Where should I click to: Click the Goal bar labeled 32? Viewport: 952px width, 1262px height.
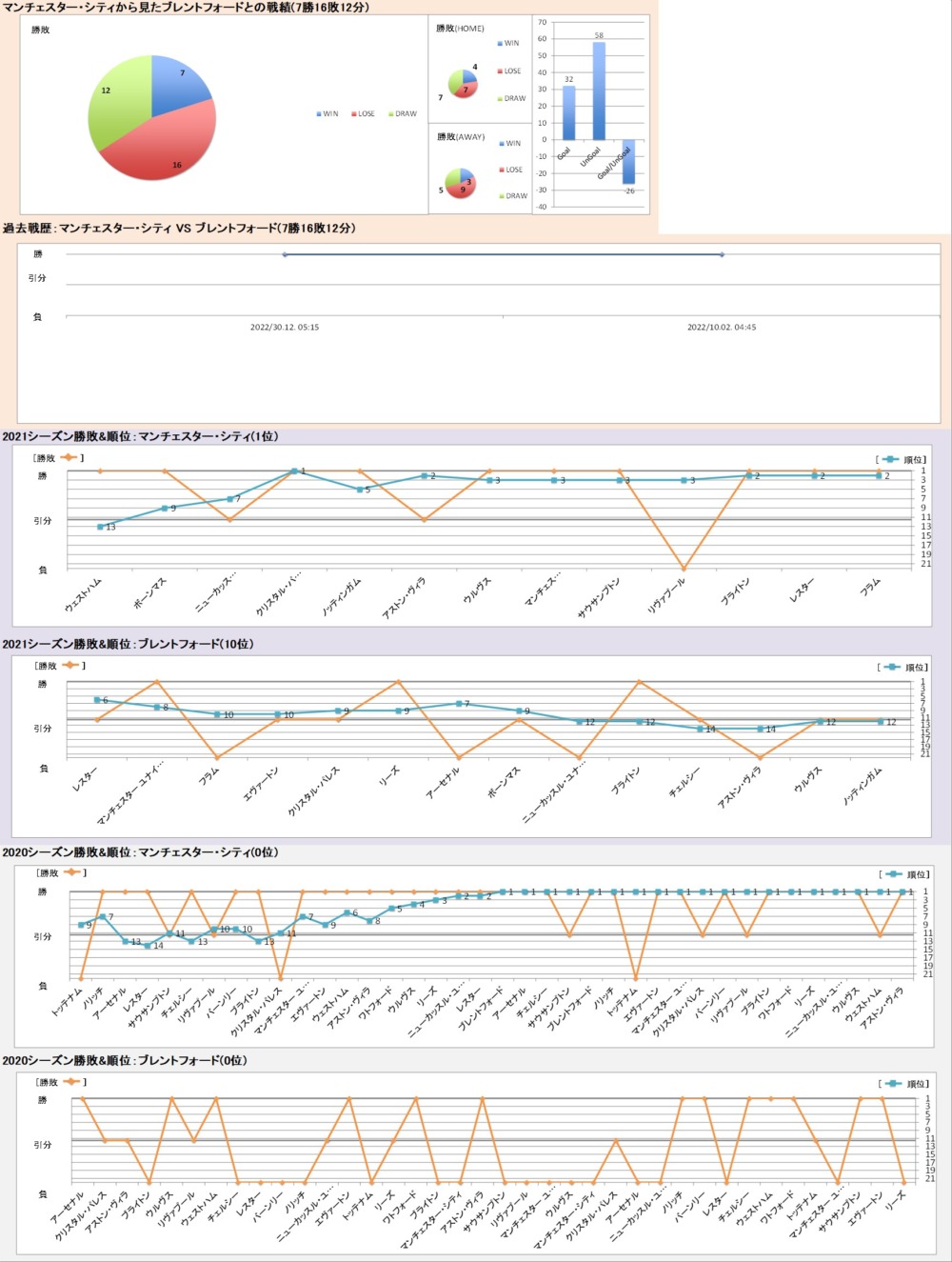click(x=568, y=113)
